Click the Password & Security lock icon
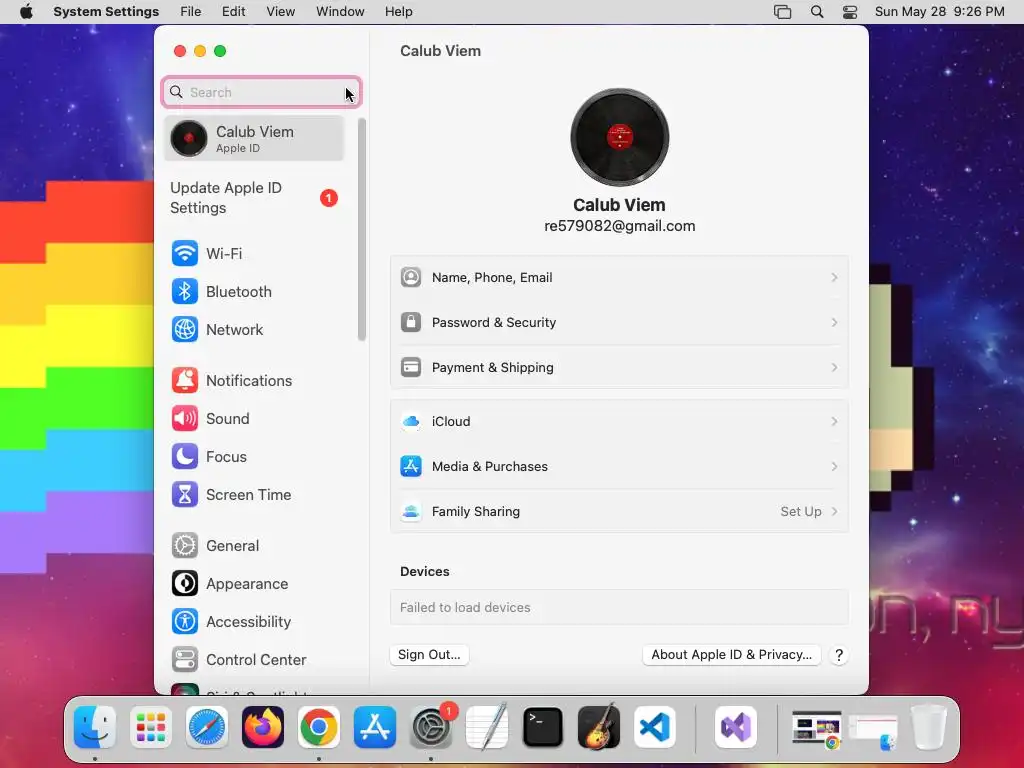 [x=411, y=322]
